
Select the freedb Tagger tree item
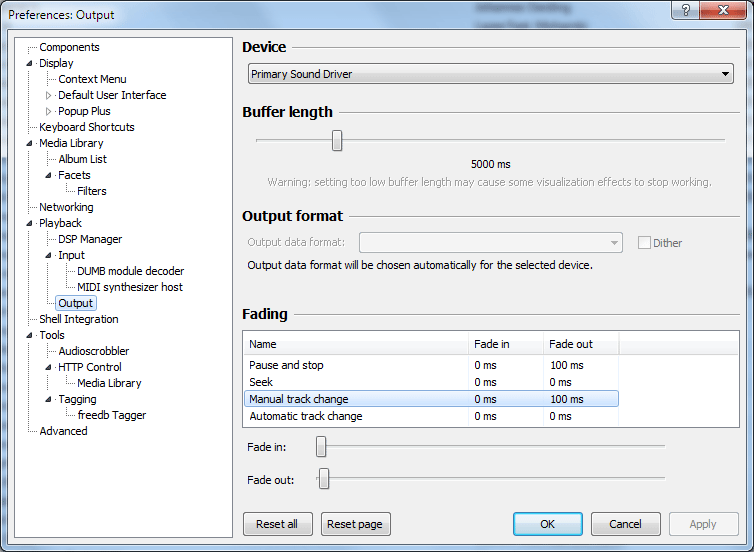(111, 415)
